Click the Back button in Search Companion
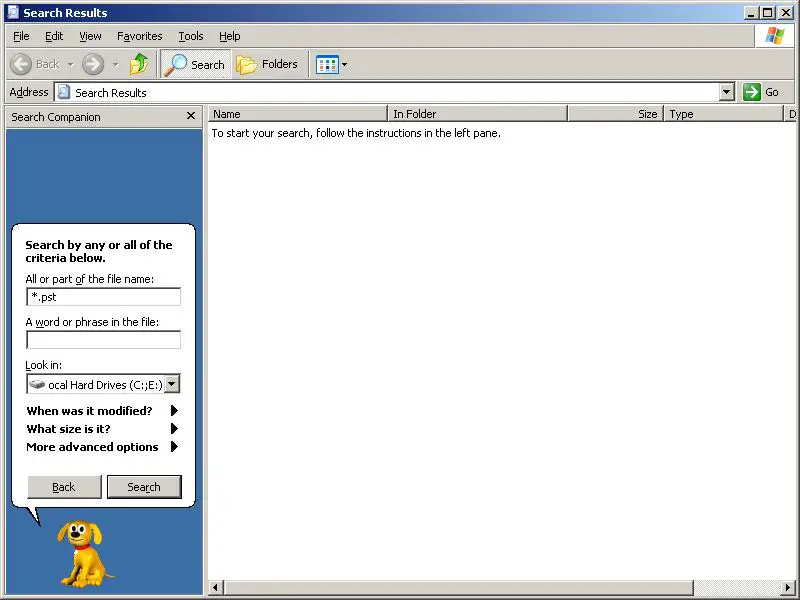The height and width of the screenshot is (600, 800). pyautogui.click(x=64, y=487)
